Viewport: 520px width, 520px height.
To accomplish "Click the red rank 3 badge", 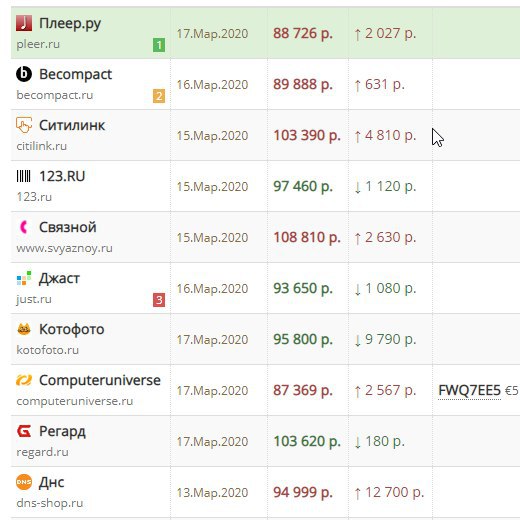I will [x=159, y=300].
